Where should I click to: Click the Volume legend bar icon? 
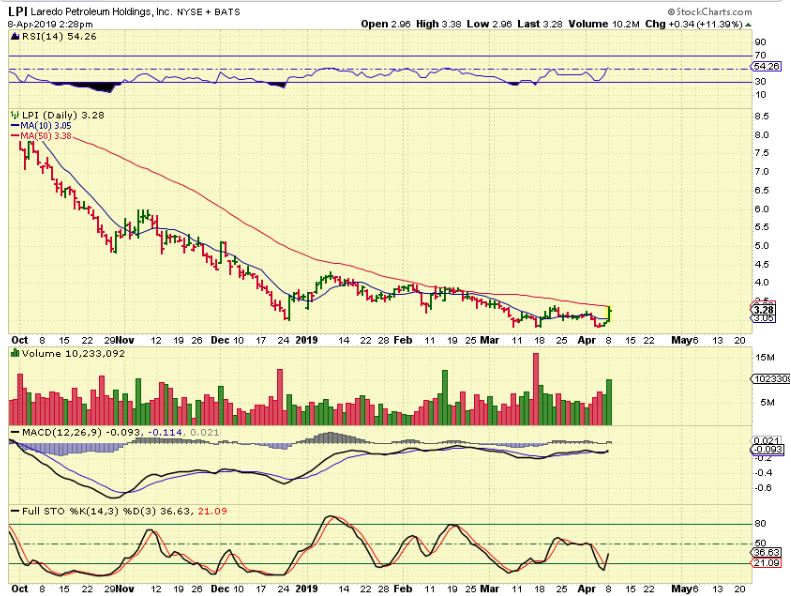pos(15,353)
